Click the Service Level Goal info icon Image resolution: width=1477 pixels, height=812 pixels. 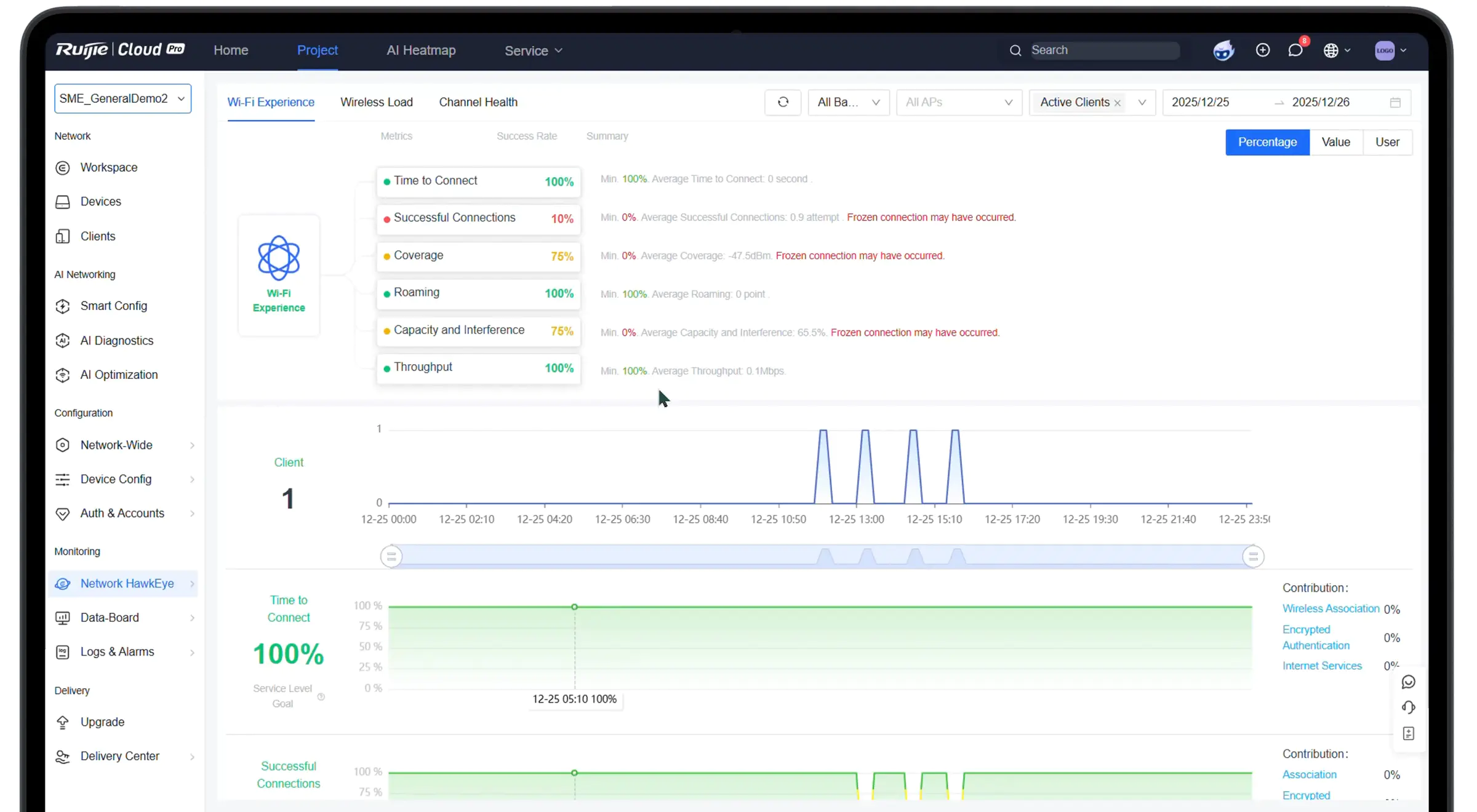(321, 697)
